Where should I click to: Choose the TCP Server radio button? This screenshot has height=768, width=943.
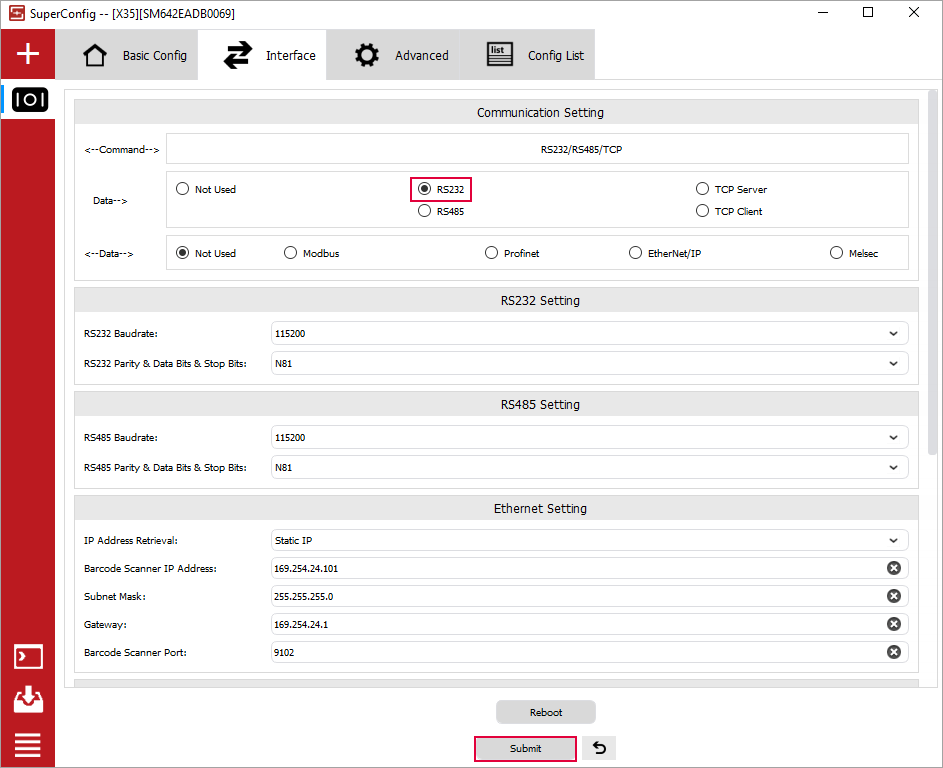[x=703, y=189]
